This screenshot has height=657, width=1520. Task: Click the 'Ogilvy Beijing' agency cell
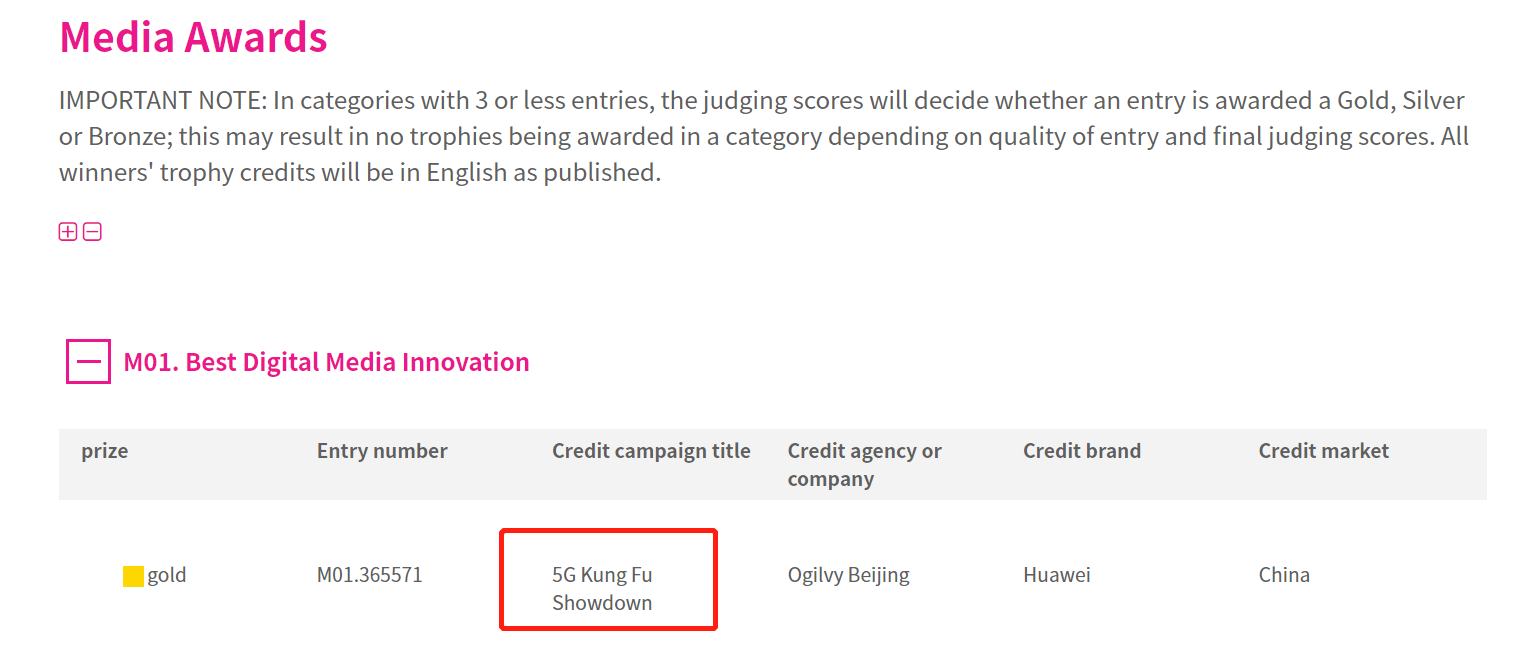coord(848,575)
